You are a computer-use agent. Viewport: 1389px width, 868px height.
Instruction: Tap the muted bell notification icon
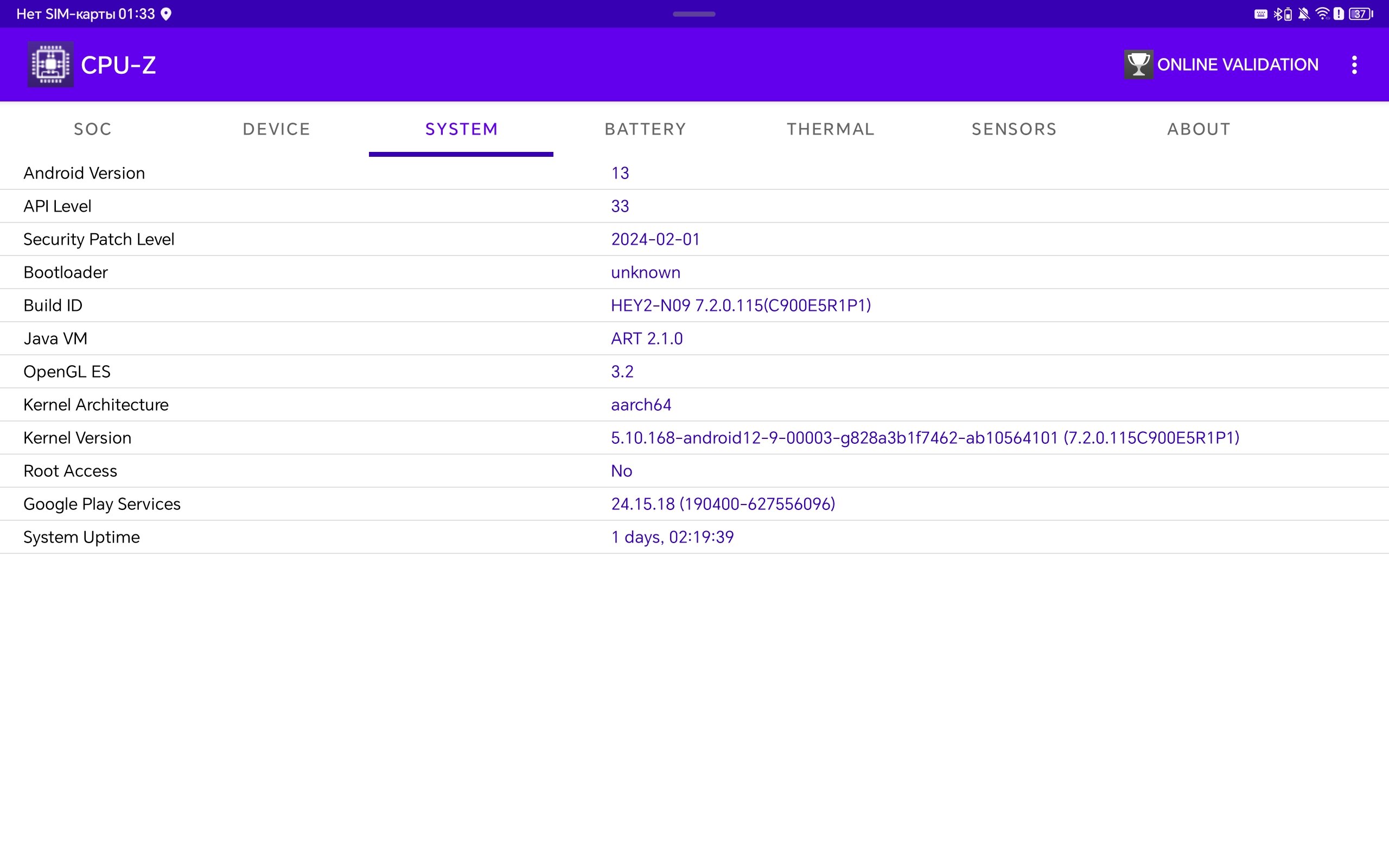coord(1303,14)
